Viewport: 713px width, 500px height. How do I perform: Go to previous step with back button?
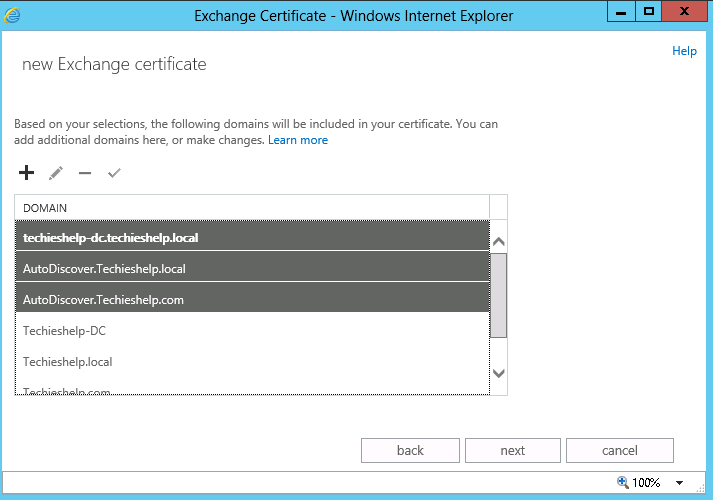coord(410,450)
